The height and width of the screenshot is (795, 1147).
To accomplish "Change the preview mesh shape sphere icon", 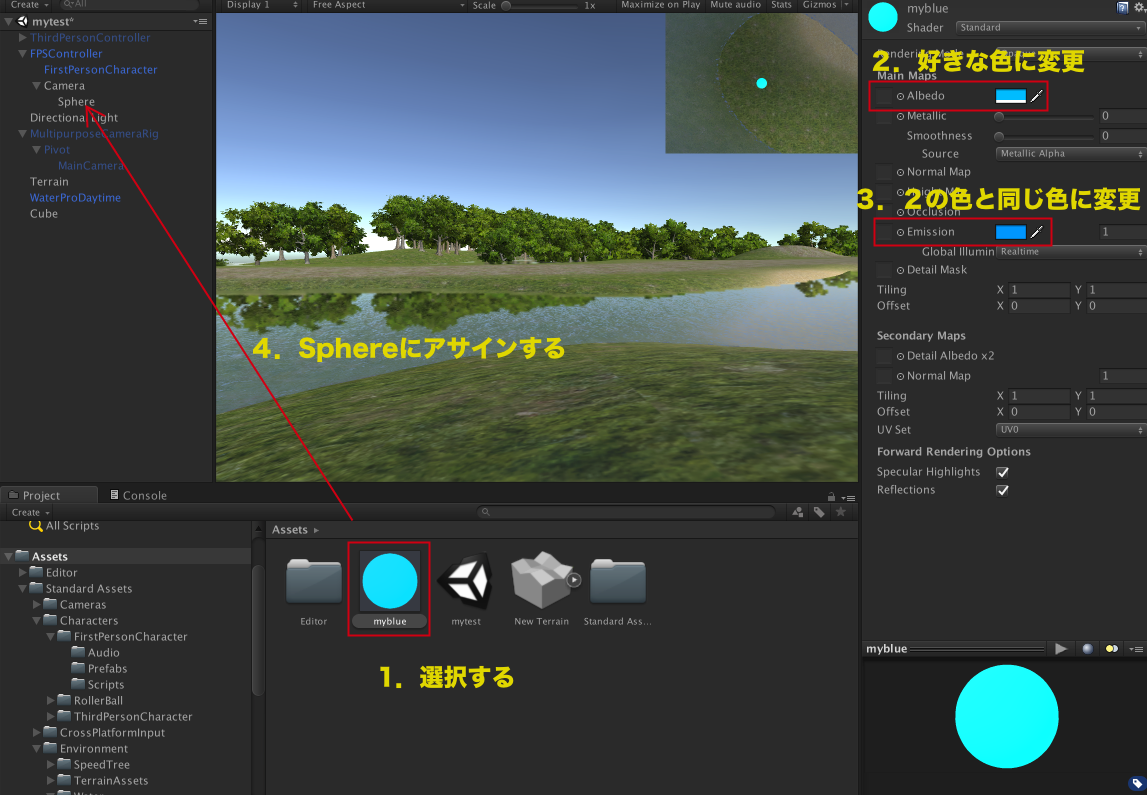I will (1088, 649).
